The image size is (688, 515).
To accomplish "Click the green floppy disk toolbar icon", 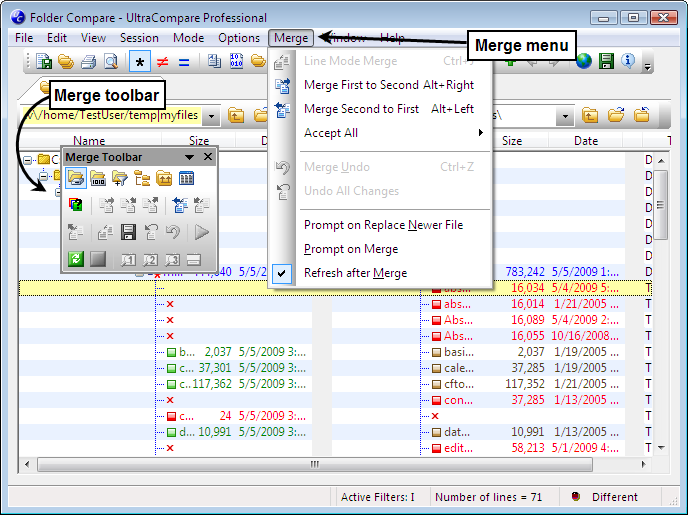I will [x=606, y=61].
